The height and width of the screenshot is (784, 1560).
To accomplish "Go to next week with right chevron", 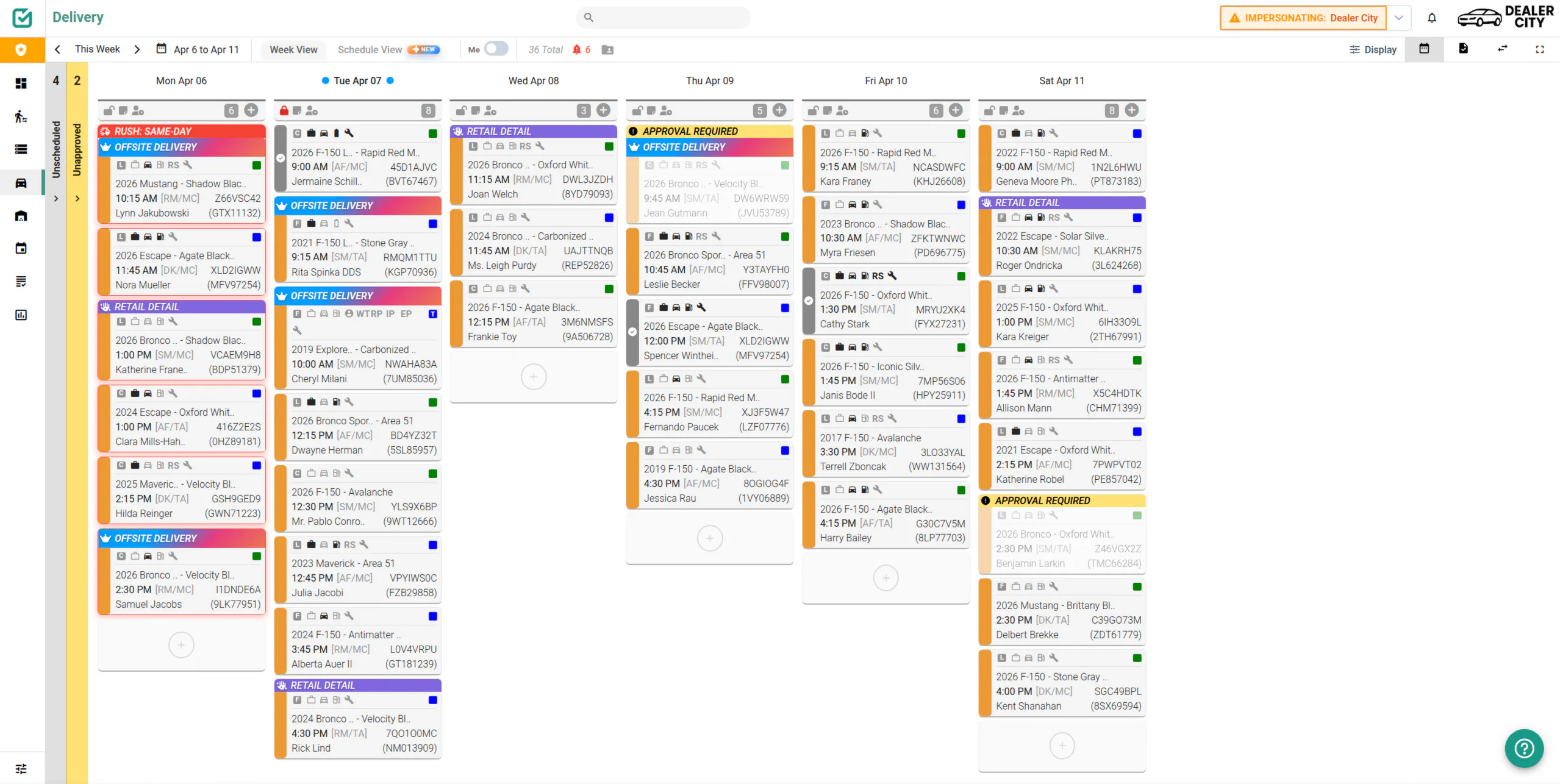I will coord(137,49).
